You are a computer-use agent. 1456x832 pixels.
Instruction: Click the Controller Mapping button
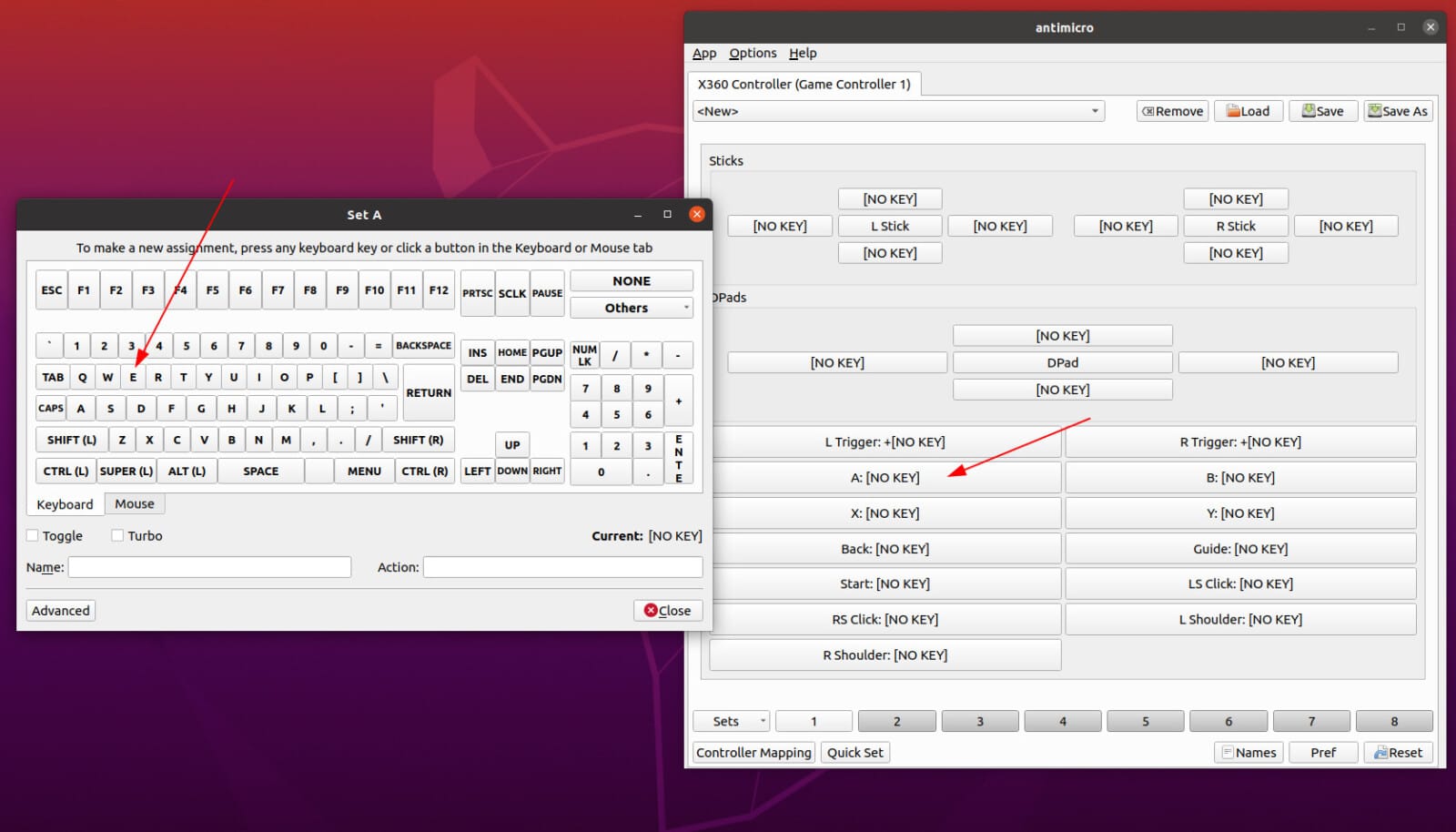753,752
